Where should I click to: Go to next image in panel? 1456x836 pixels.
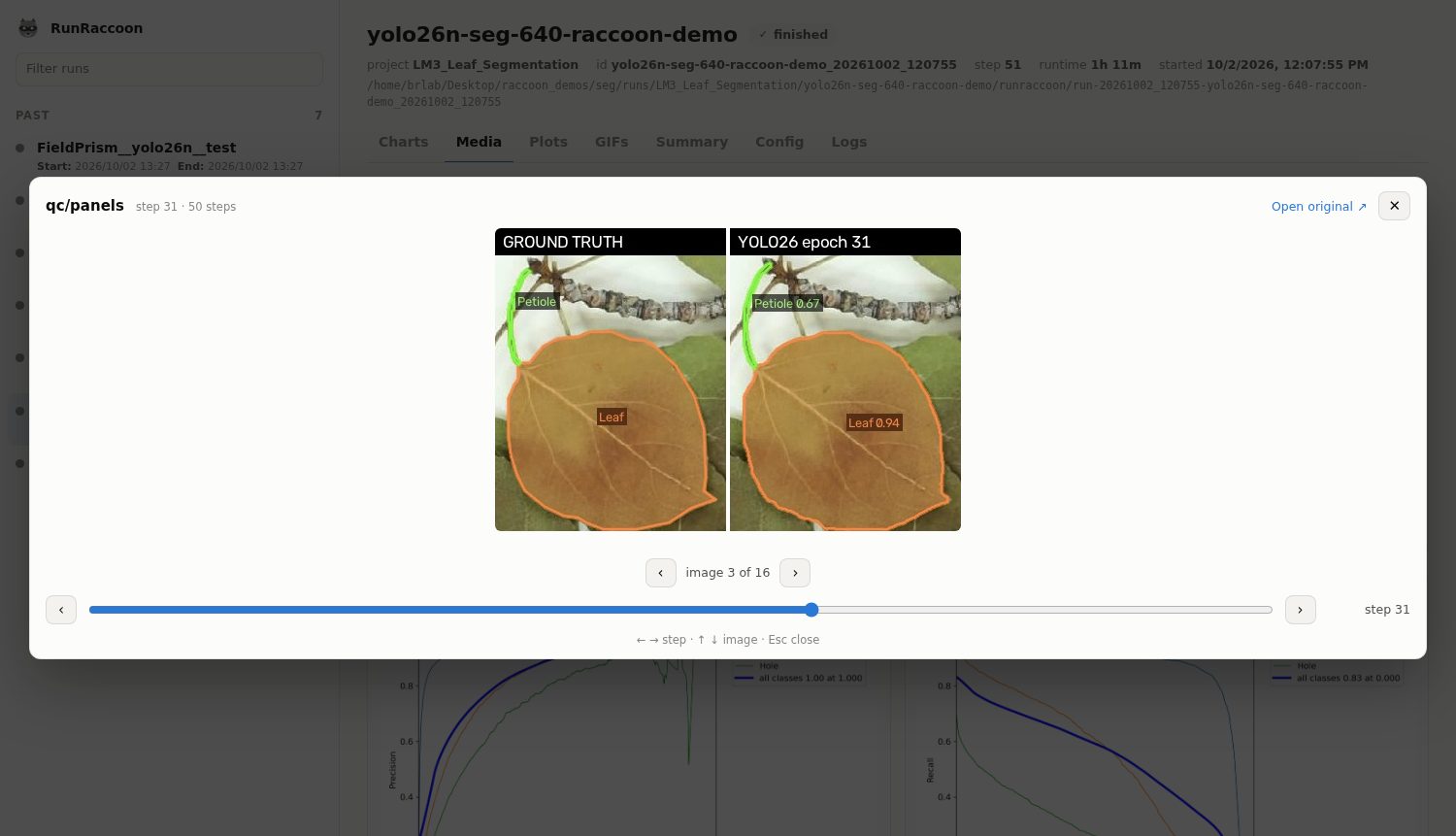[x=795, y=573]
